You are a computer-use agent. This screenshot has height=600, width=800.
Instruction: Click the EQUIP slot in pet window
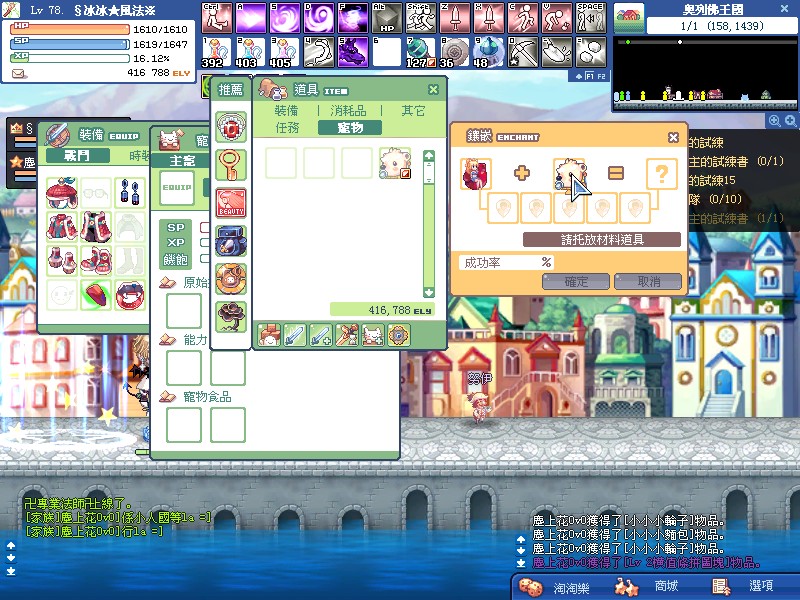pyautogui.click(x=177, y=188)
